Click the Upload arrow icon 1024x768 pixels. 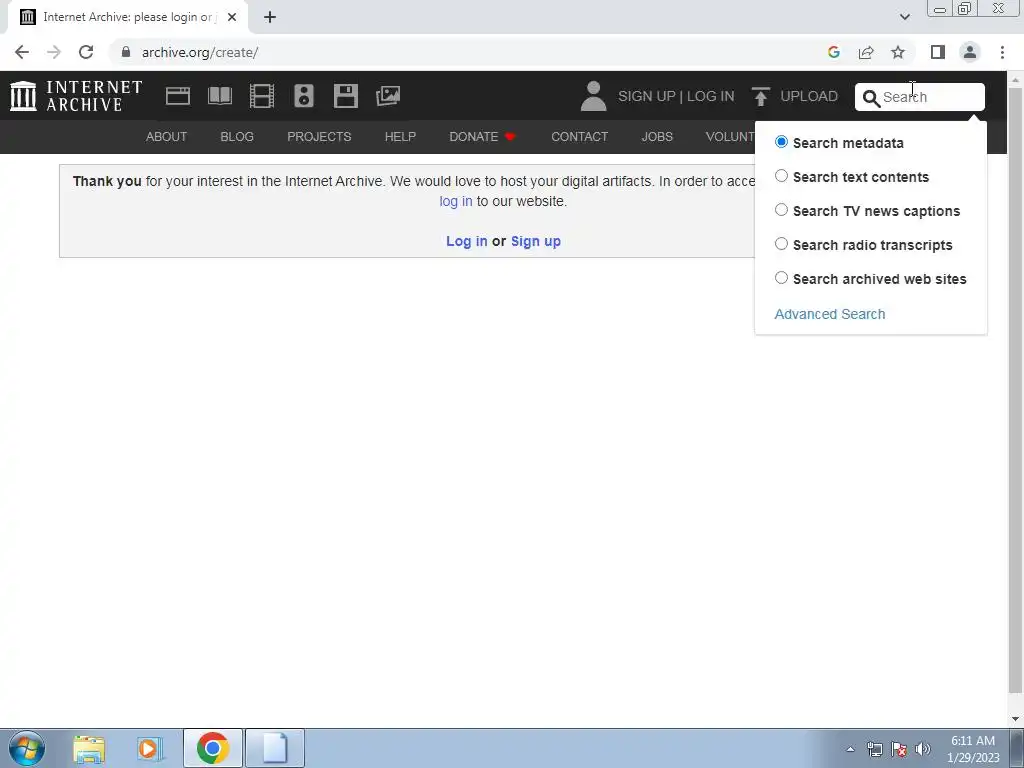(760, 96)
